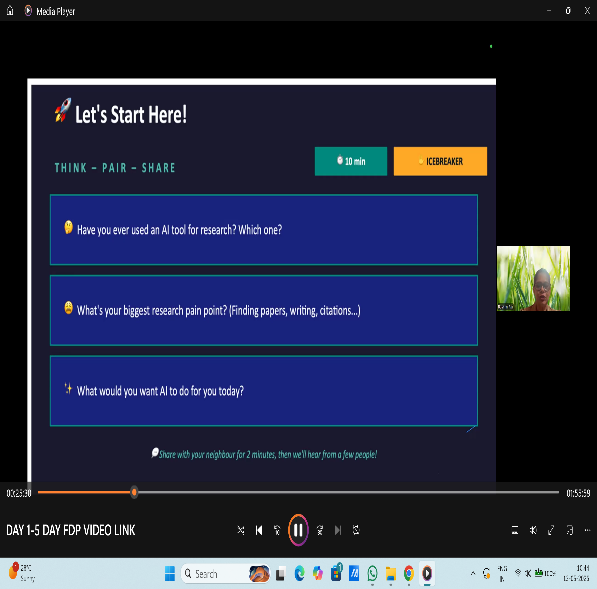The image size is (597, 589).
Task: Mute the volume speaker icon
Action: pos(533,530)
